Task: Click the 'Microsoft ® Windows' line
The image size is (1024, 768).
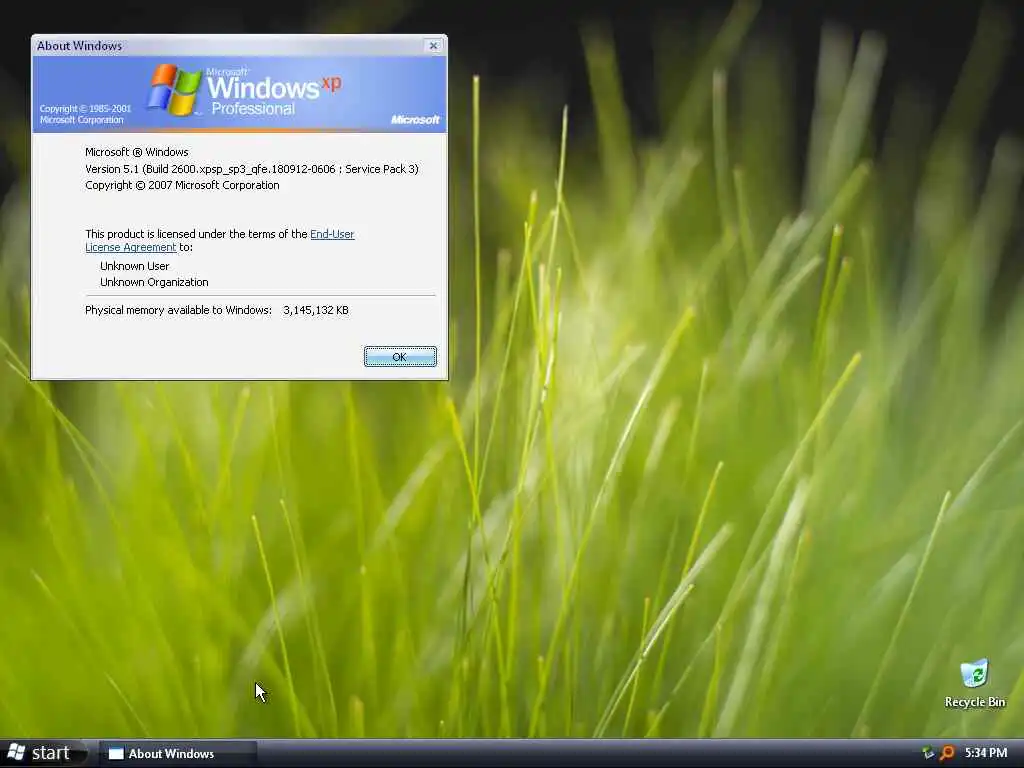Action: click(x=136, y=152)
